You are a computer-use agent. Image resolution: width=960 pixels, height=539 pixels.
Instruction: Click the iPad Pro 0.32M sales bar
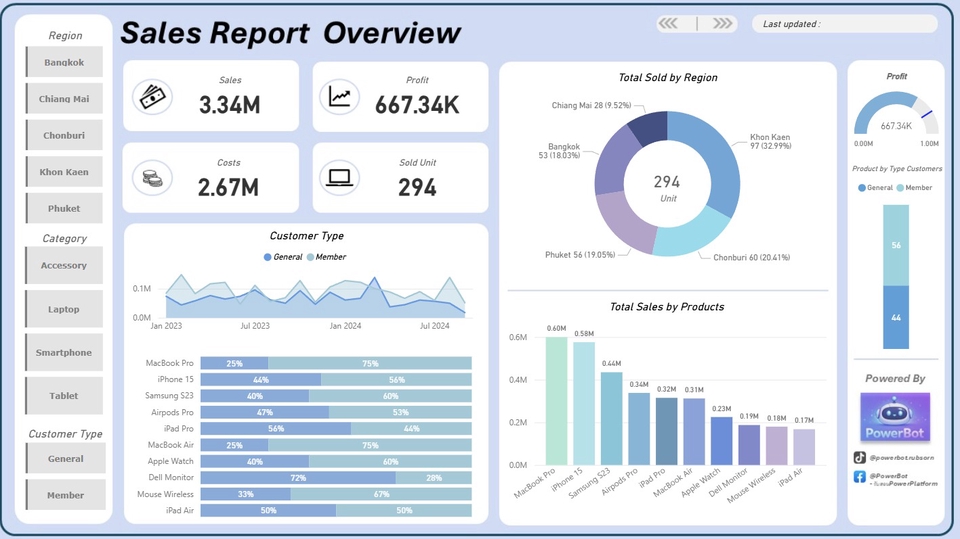tap(667, 431)
